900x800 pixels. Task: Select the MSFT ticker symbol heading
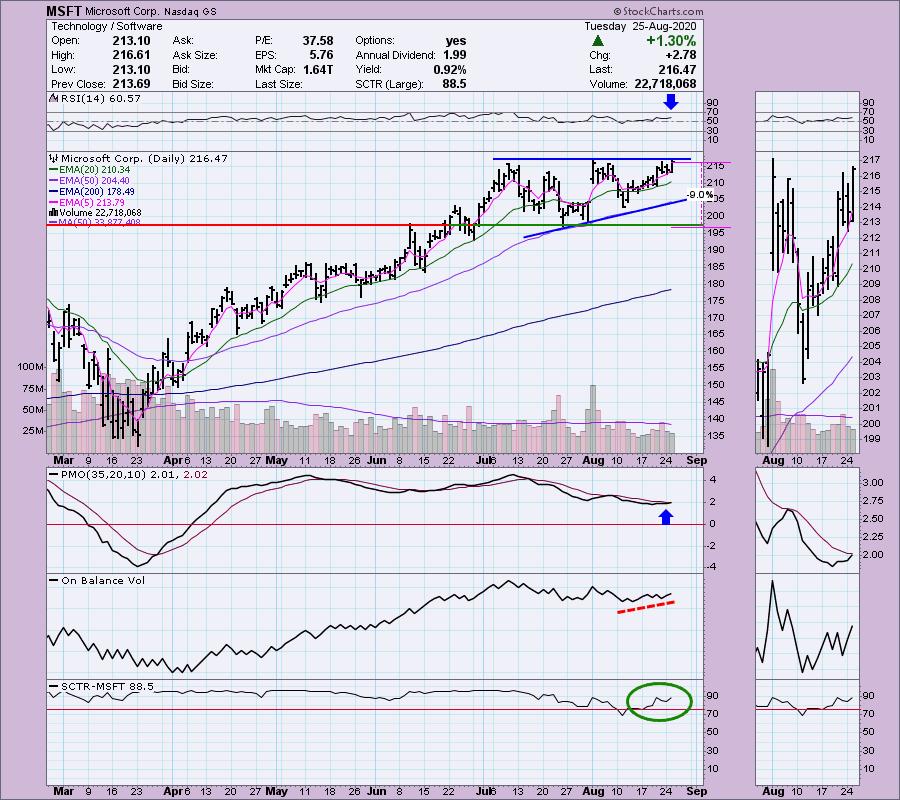(x=64, y=11)
